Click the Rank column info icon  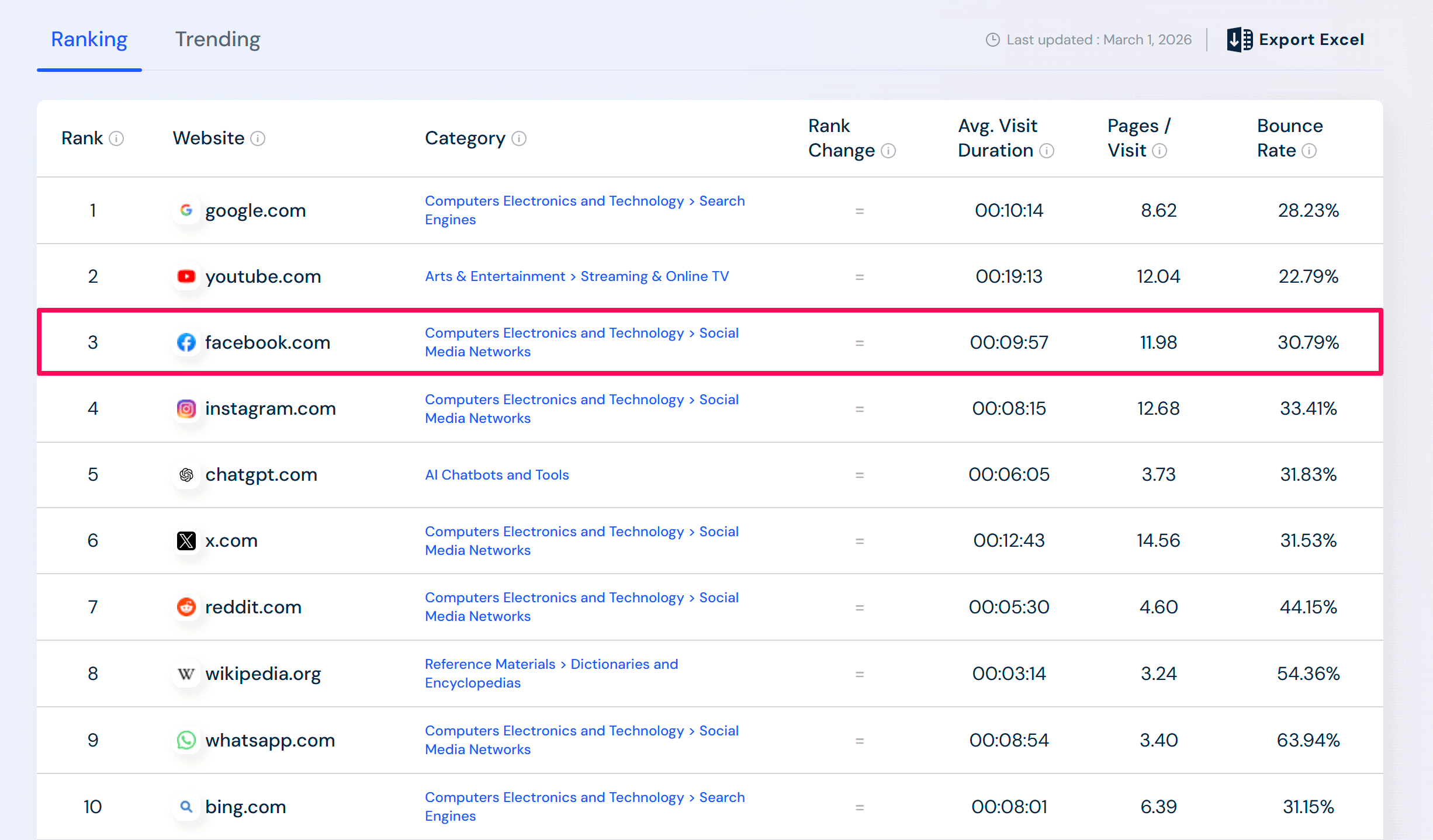point(116,138)
